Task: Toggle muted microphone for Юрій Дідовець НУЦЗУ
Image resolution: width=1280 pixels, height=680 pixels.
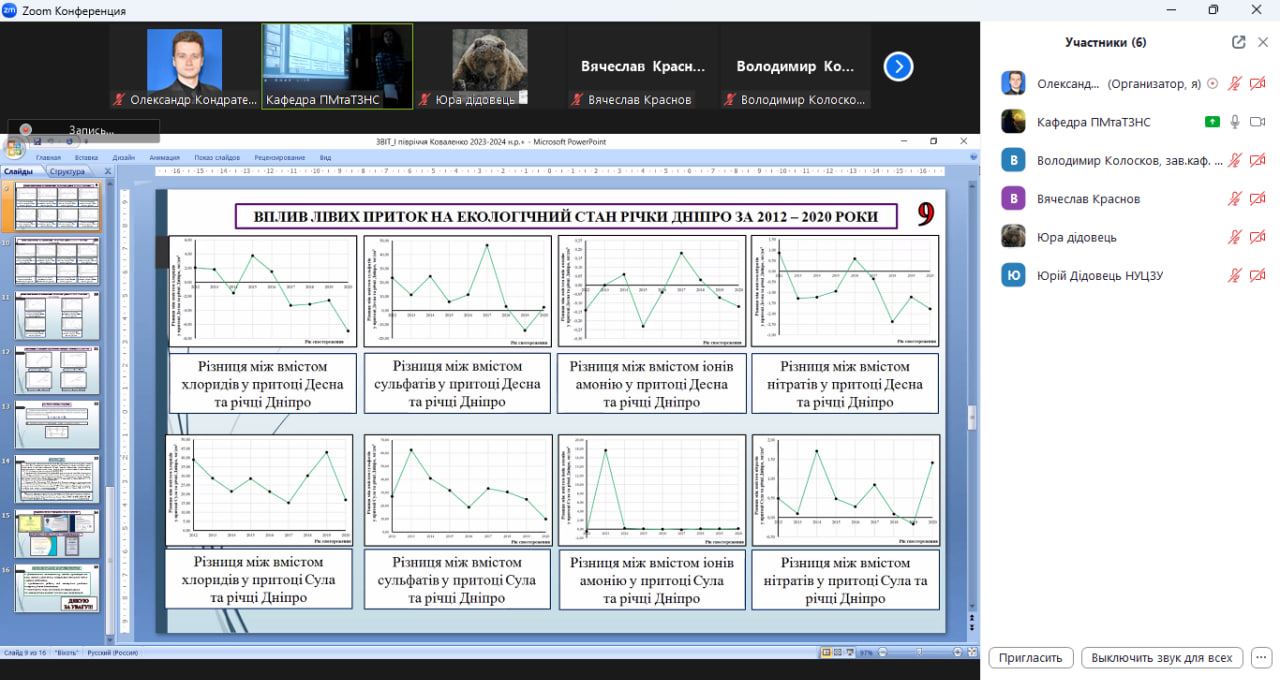Action: (1235, 276)
